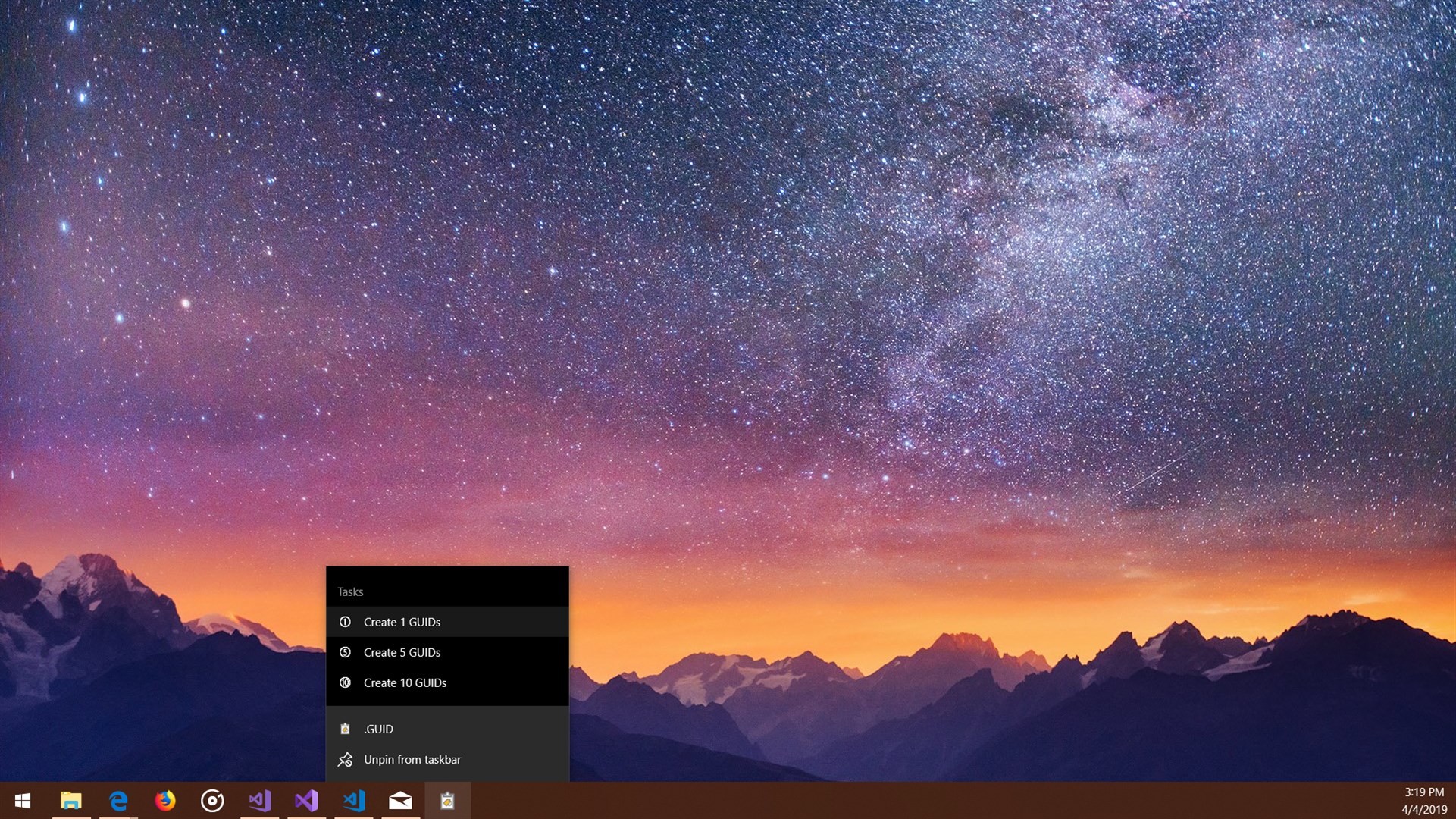Open the Mail app on the taskbar
1456x819 pixels.
400,801
